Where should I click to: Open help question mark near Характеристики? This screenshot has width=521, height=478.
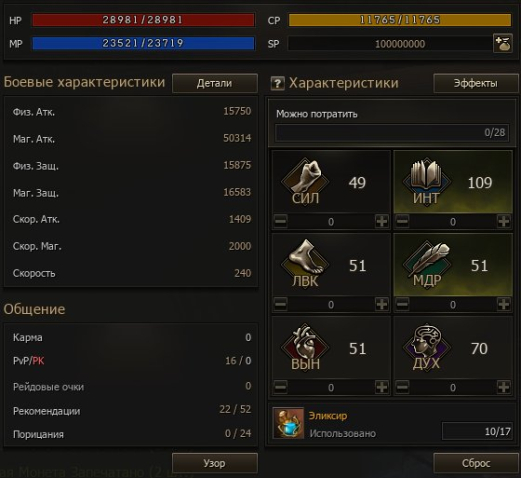pyautogui.click(x=277, y=83)
